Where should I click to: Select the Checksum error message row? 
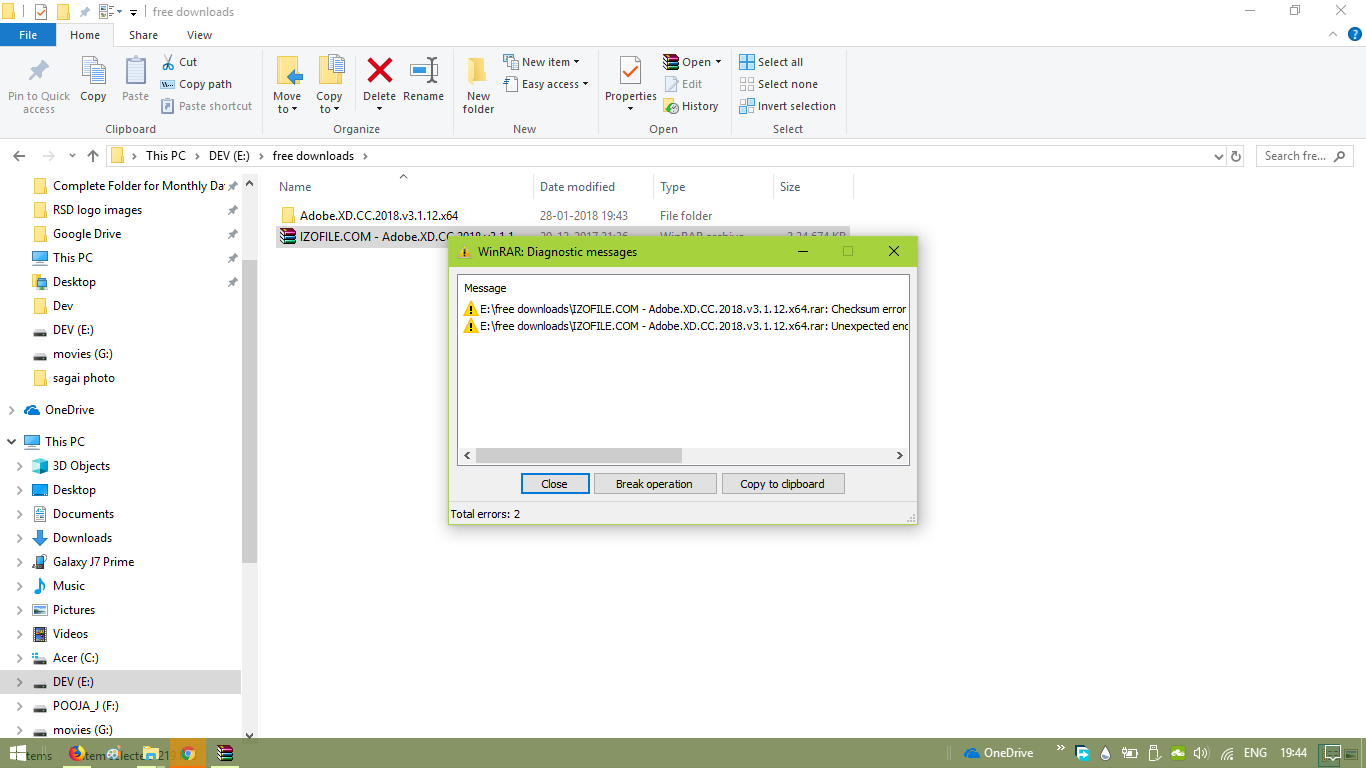[x=685, y=309]
